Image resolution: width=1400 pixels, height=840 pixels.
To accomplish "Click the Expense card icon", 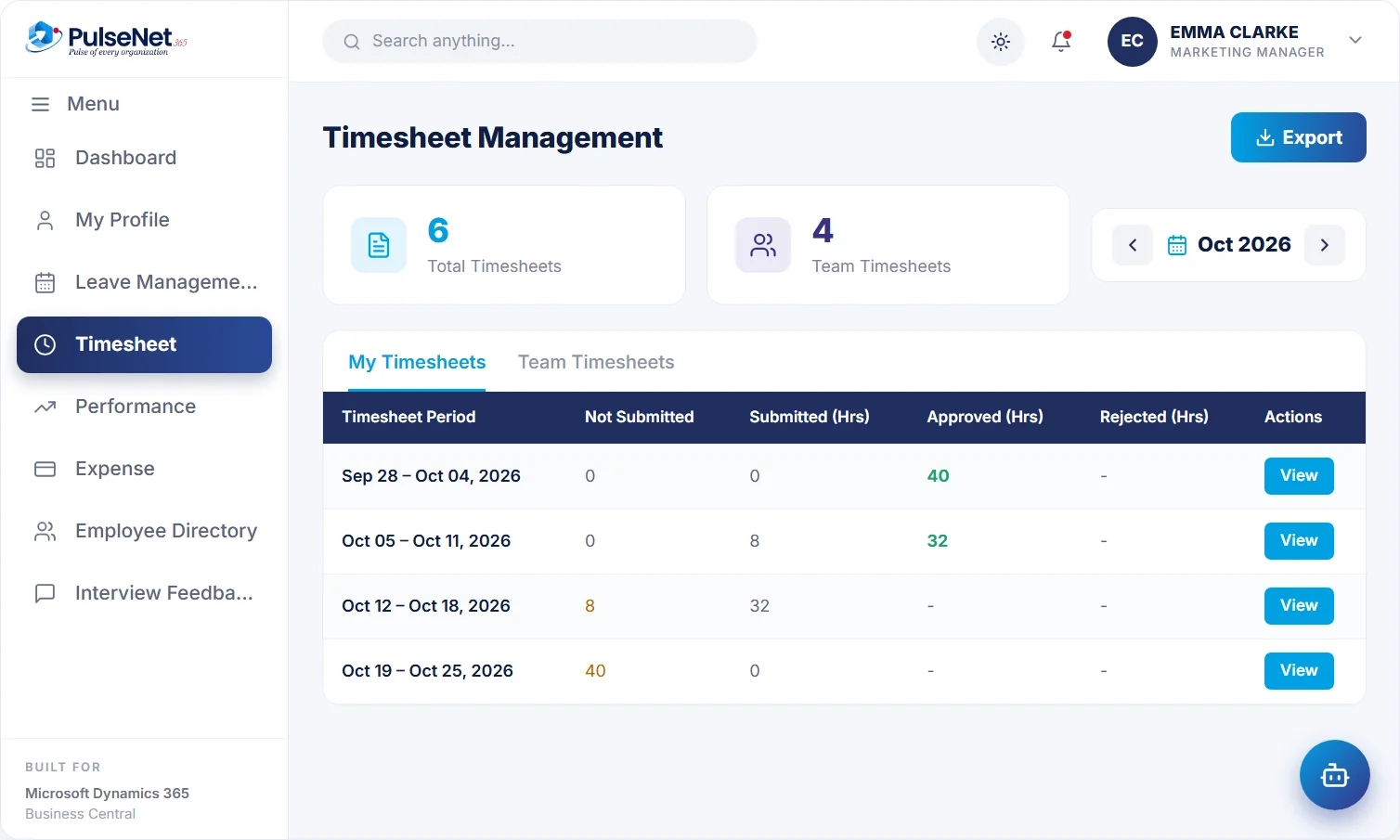I will coord(45,469).
